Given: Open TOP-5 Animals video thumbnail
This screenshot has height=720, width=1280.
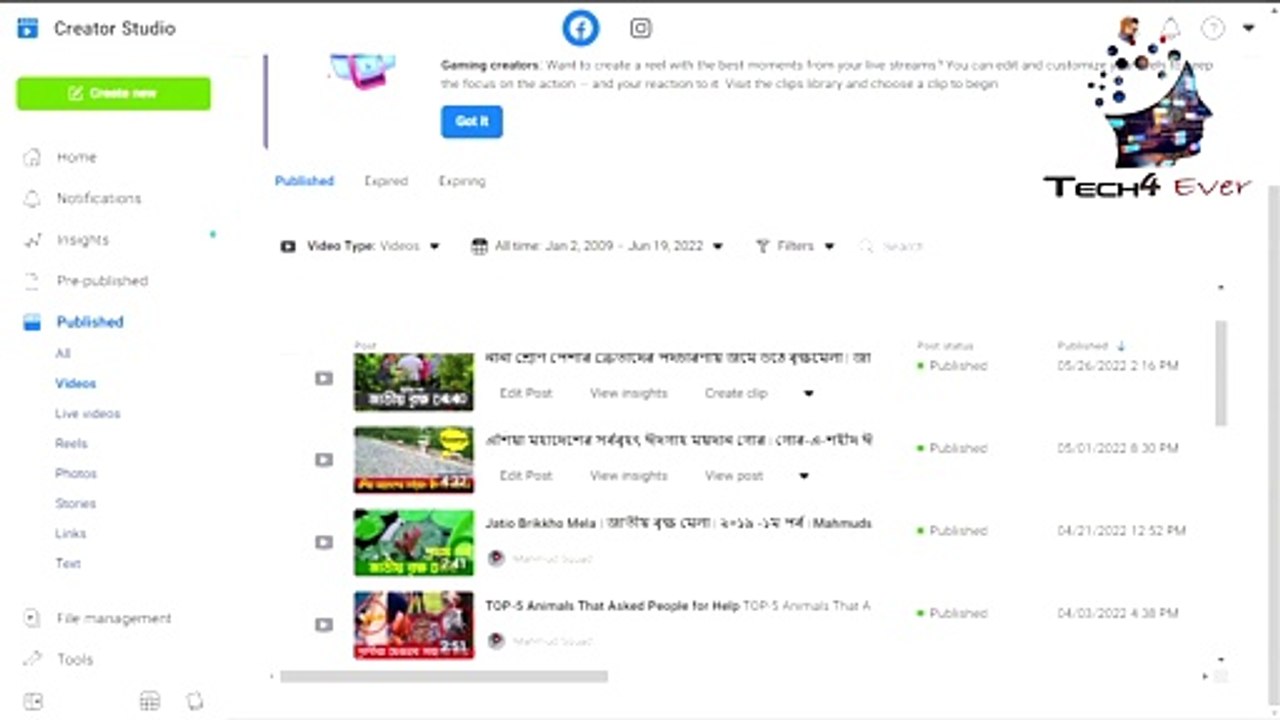Looking at the screenshot, I should pos(414,625).
